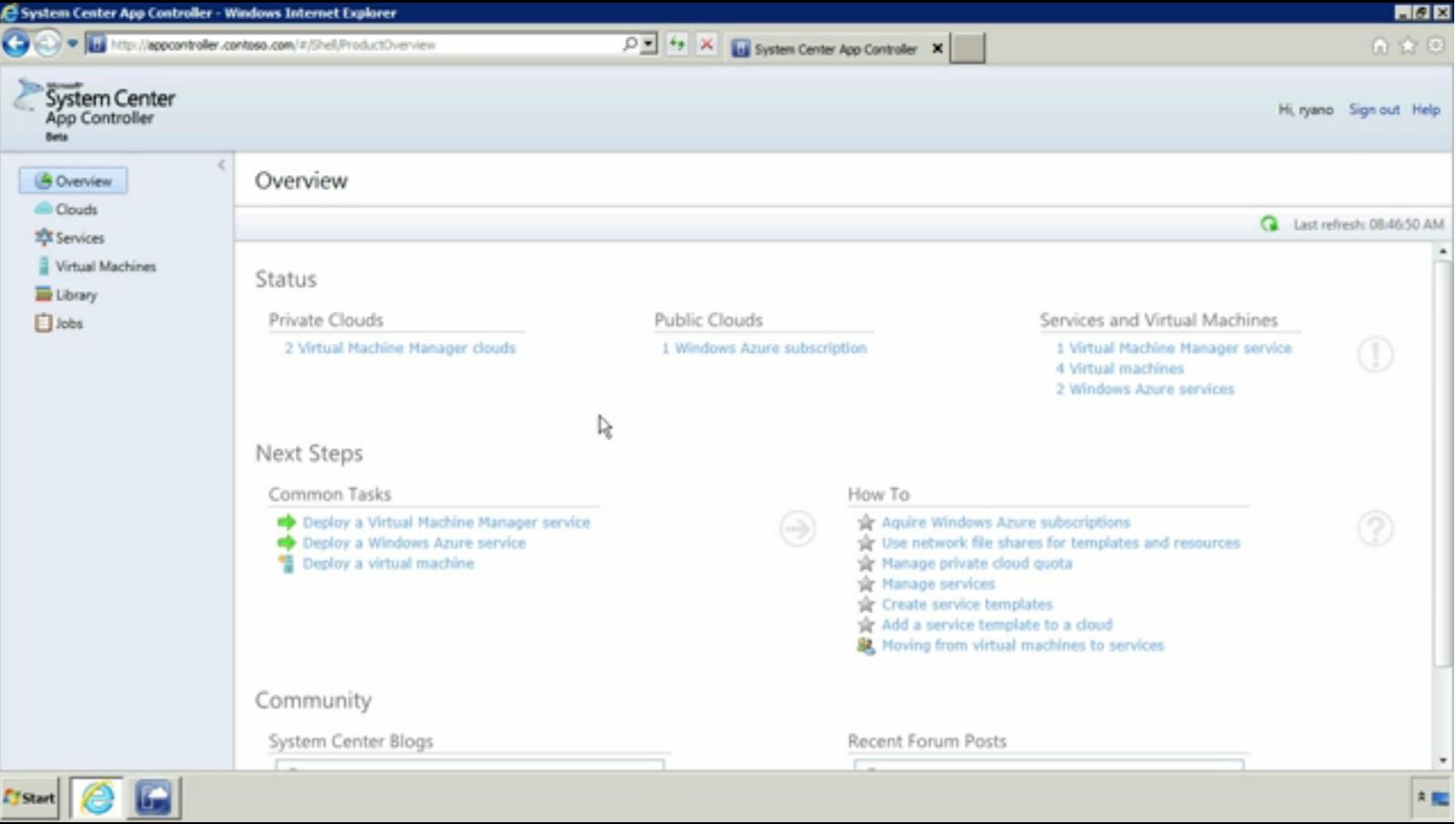Click Deploy a virtual machine
Viewport: 1456px width, 824px height.
[x=388, y=564]
